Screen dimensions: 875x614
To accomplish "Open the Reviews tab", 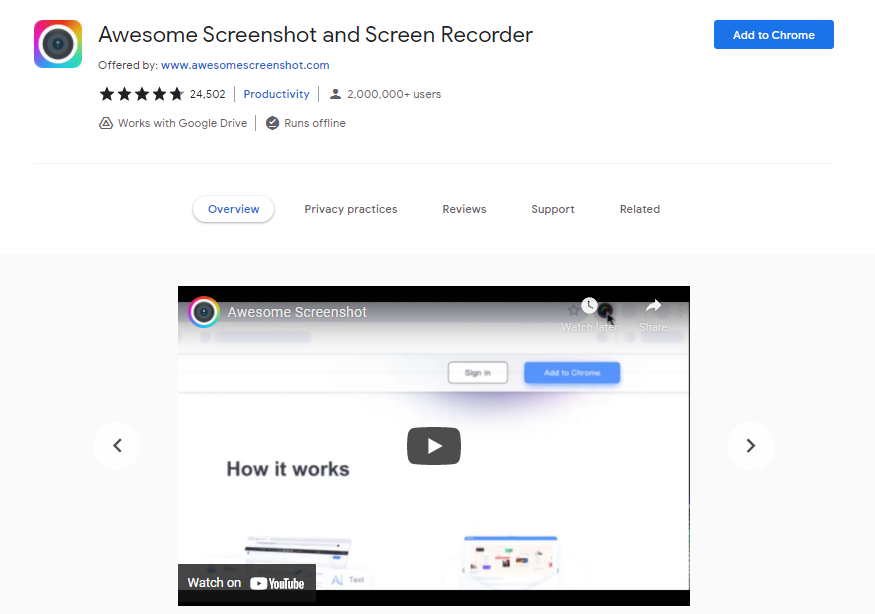I will click(x=464, y=209).
